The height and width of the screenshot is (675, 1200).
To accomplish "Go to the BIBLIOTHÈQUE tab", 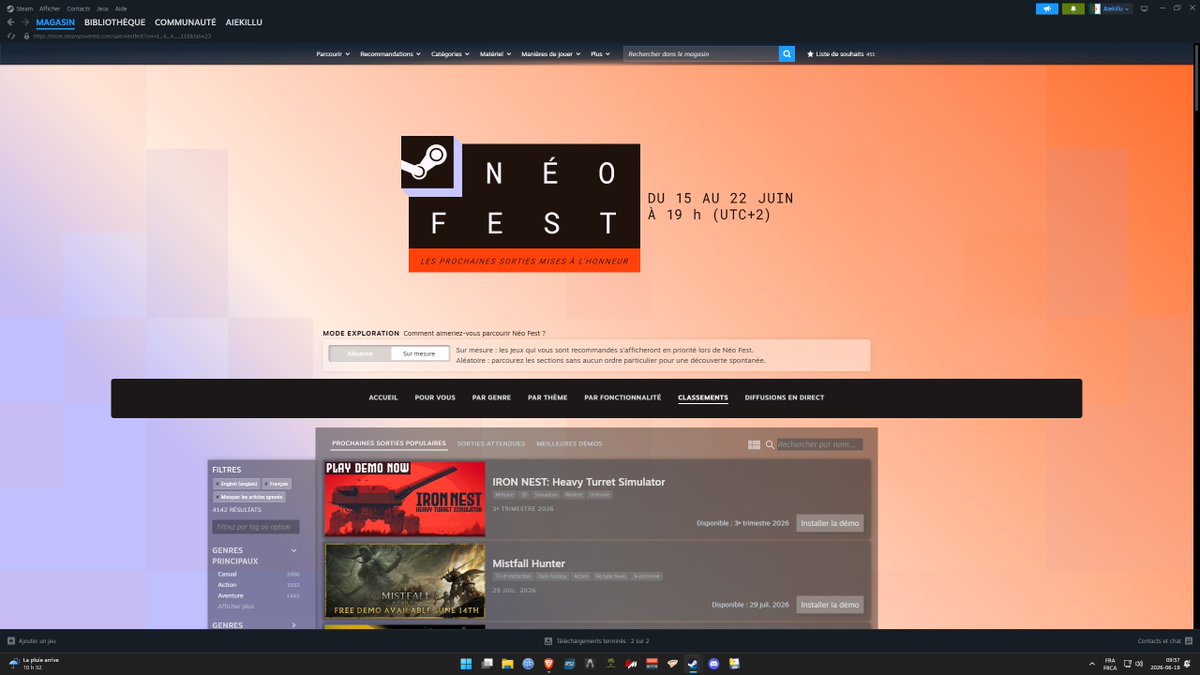I will [115, 22].
